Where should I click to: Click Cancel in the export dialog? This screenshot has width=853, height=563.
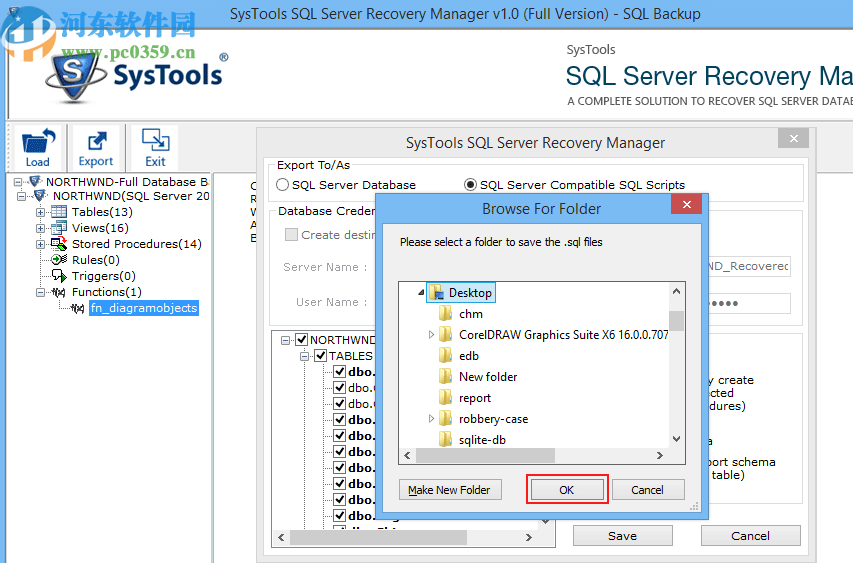point(750,536)
